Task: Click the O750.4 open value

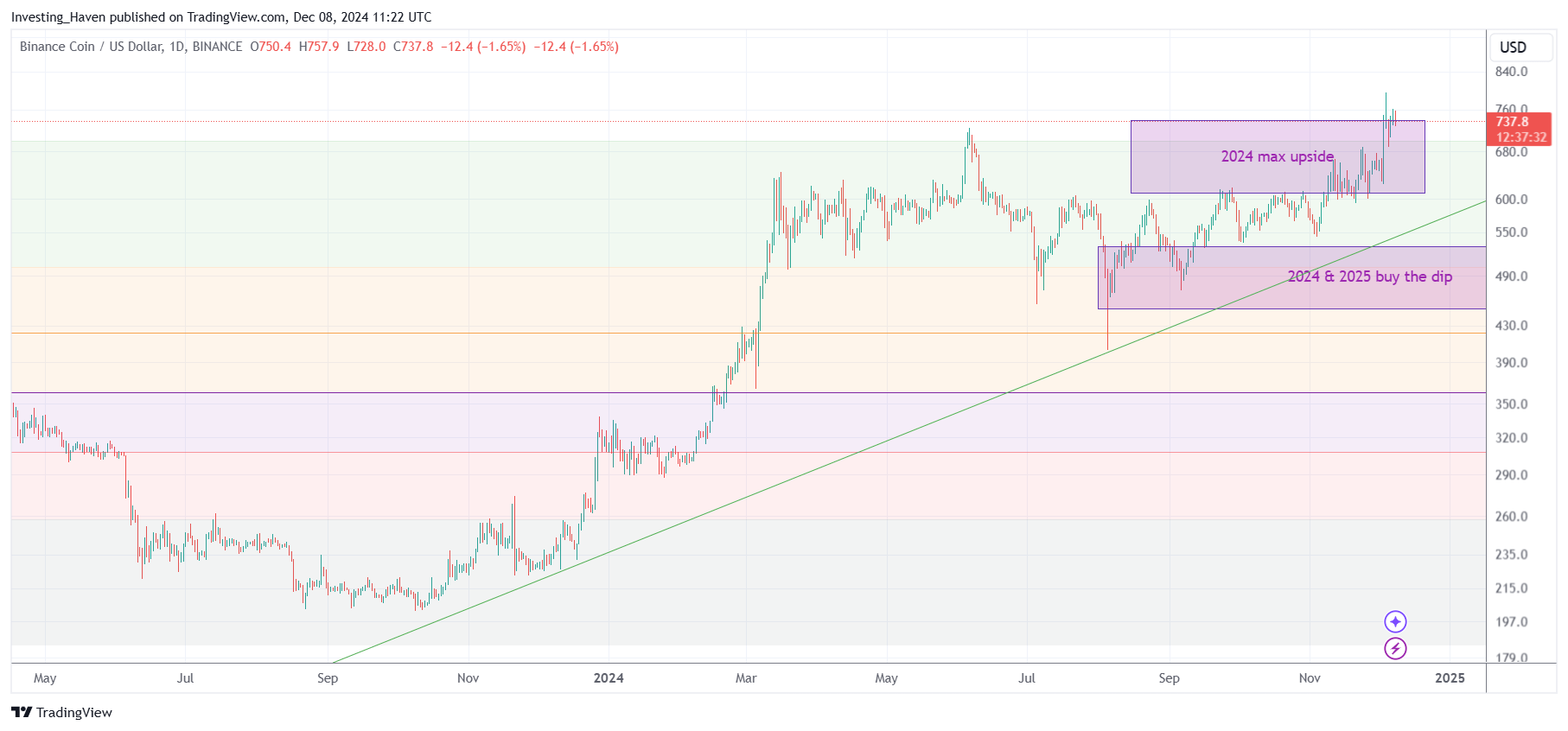Action: click(x=271, y=47)
